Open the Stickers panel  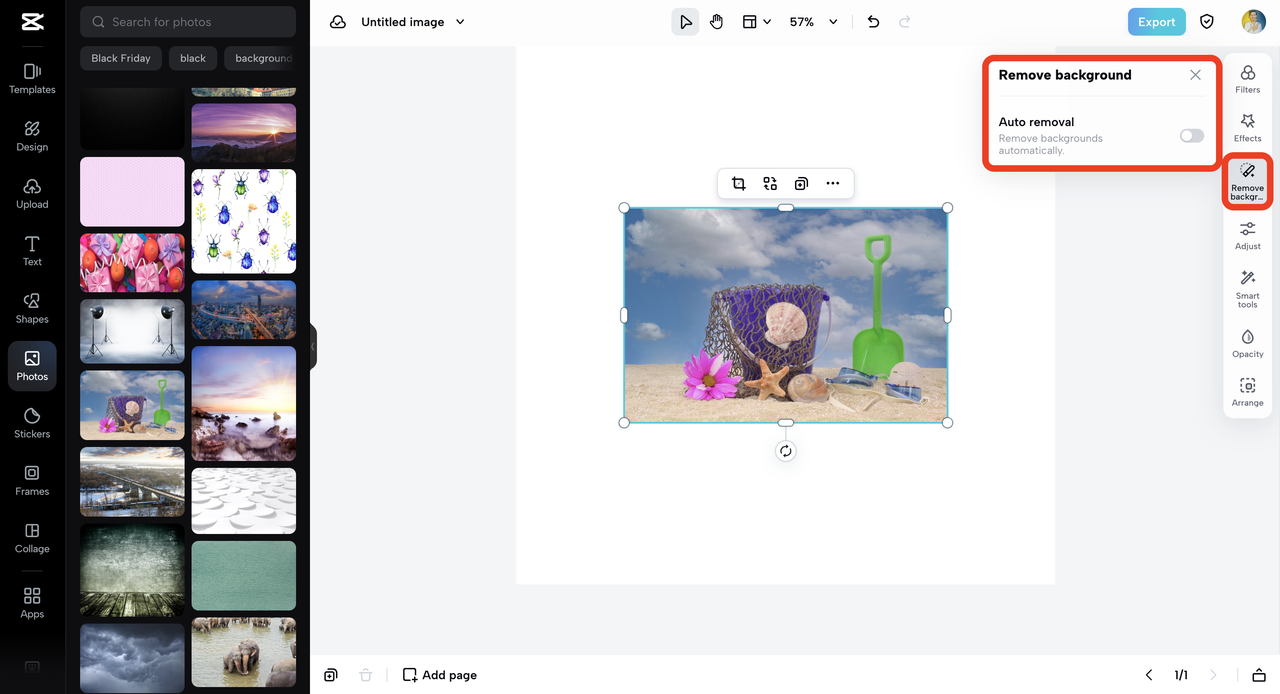pos(32,423)
